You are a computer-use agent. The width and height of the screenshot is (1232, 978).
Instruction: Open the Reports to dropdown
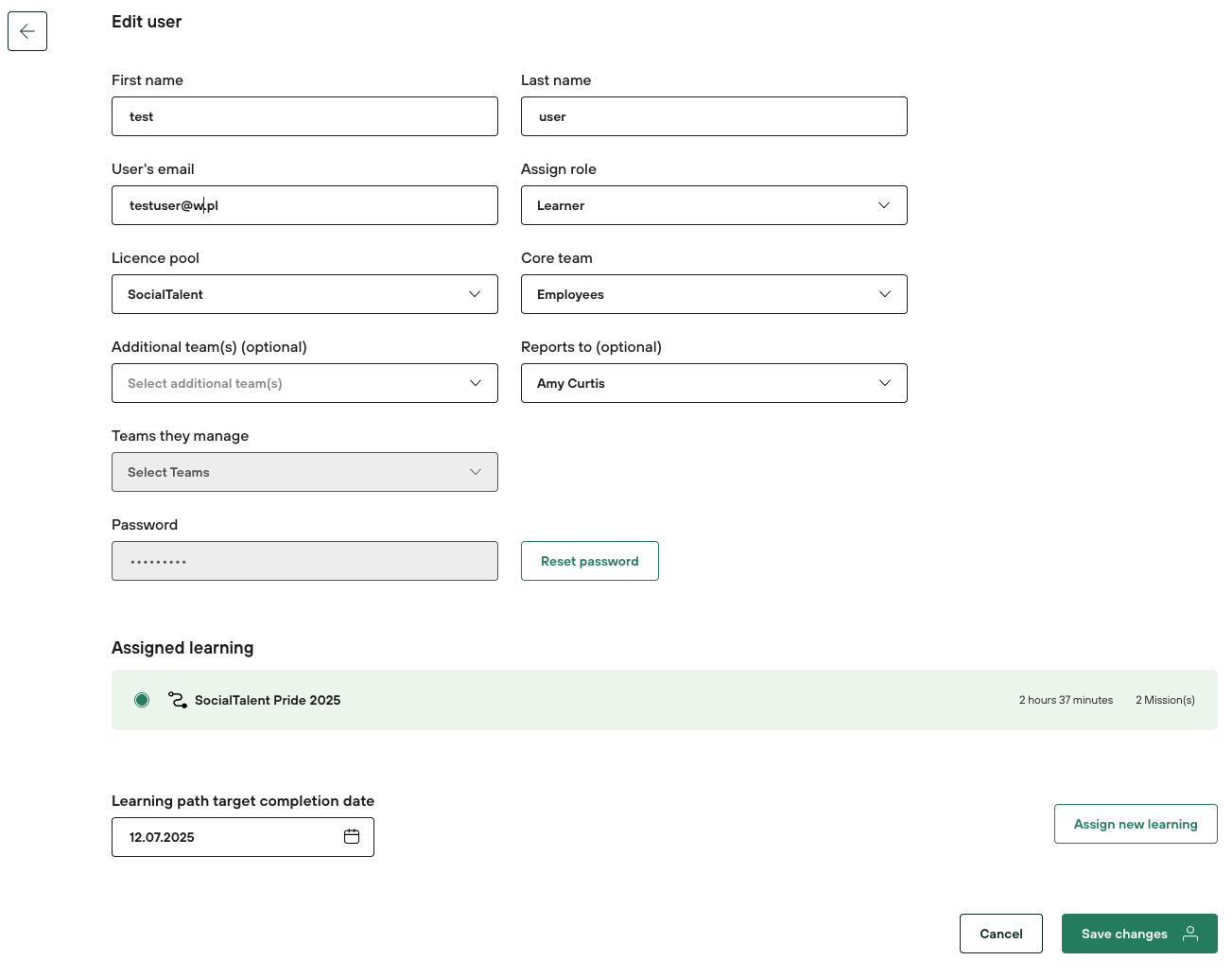tap(714, 383)
